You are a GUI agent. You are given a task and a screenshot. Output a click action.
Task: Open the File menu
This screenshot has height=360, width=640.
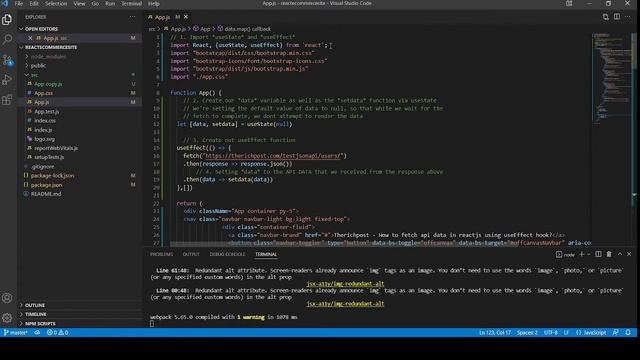pyautogui.click(x=19, y=3)
